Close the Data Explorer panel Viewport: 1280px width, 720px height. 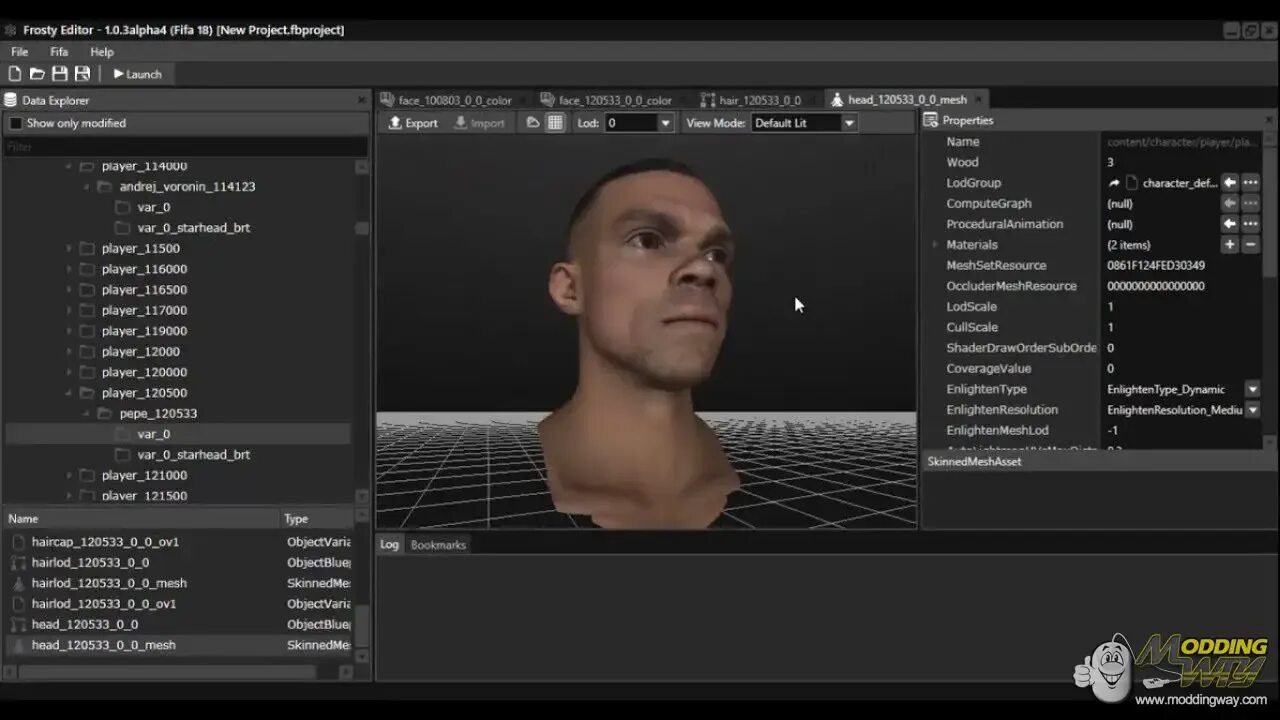[362, 100]
